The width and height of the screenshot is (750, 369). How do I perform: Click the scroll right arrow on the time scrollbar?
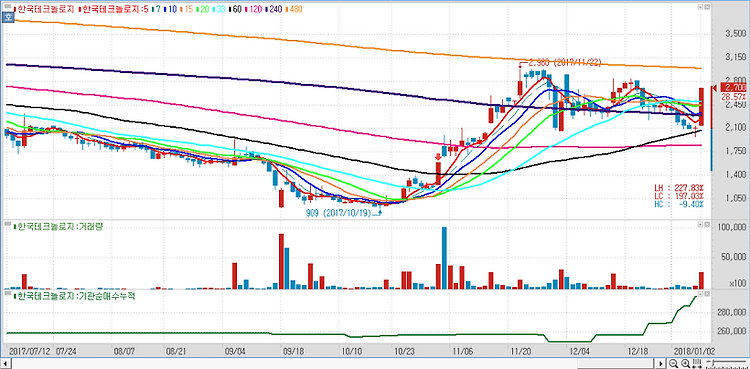tap(662, 363)
